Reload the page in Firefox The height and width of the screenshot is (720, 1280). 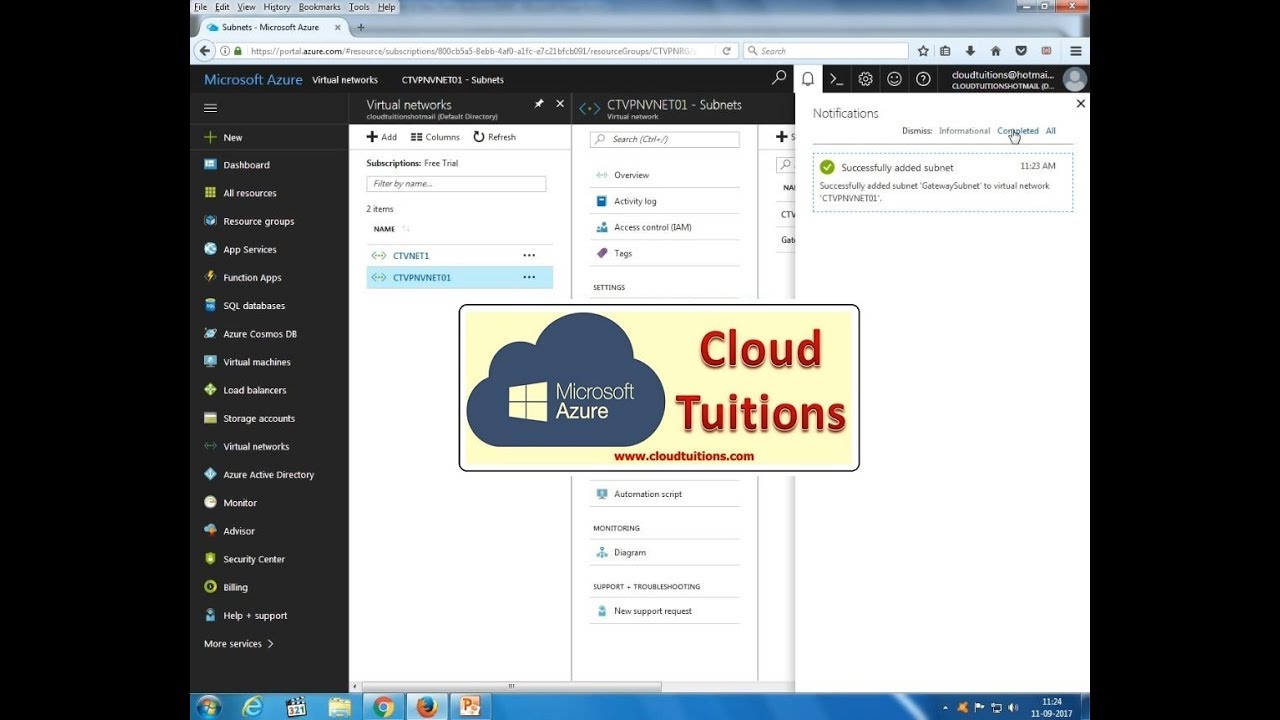coord(727,51)
